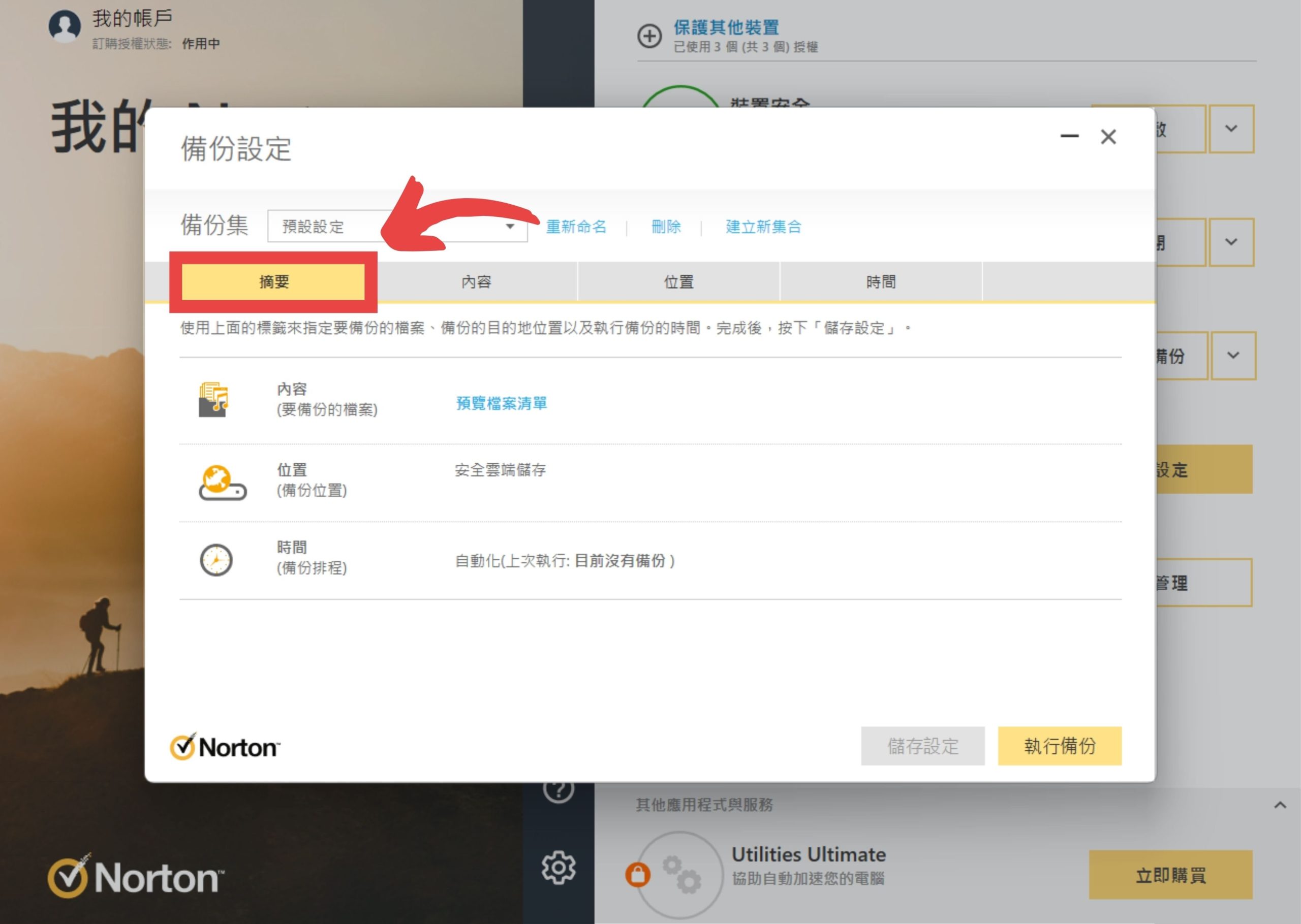Minimize the 備份設定 dialog

[1069, 137]
